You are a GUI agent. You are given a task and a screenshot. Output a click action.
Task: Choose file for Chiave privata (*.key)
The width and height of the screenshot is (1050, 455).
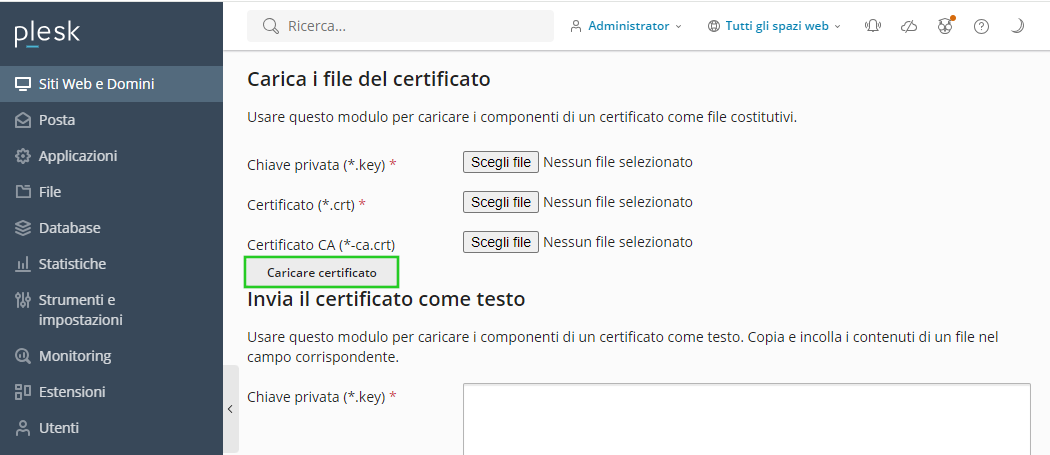[501, 162]
